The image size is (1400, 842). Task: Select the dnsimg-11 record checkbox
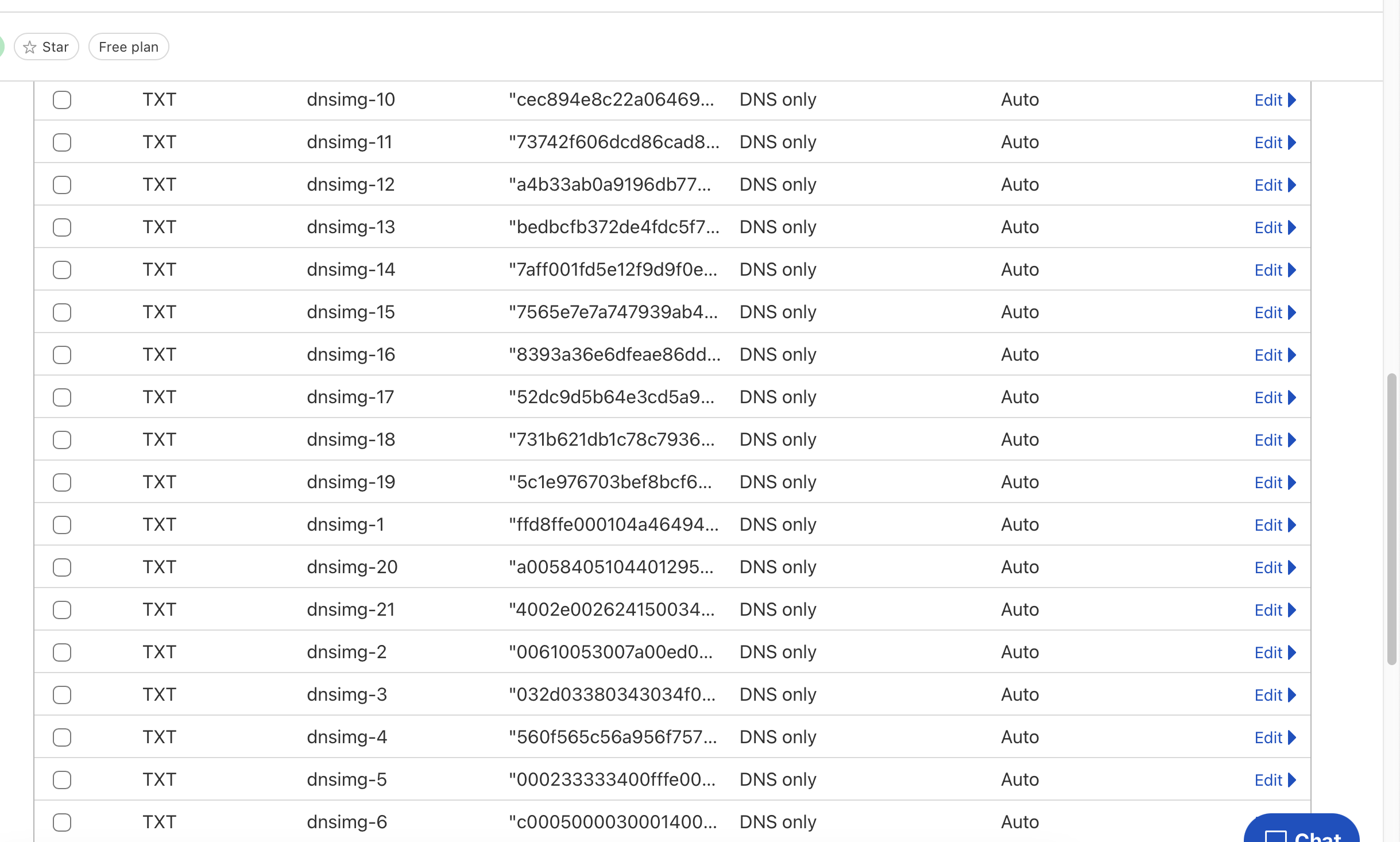point(62,142)
